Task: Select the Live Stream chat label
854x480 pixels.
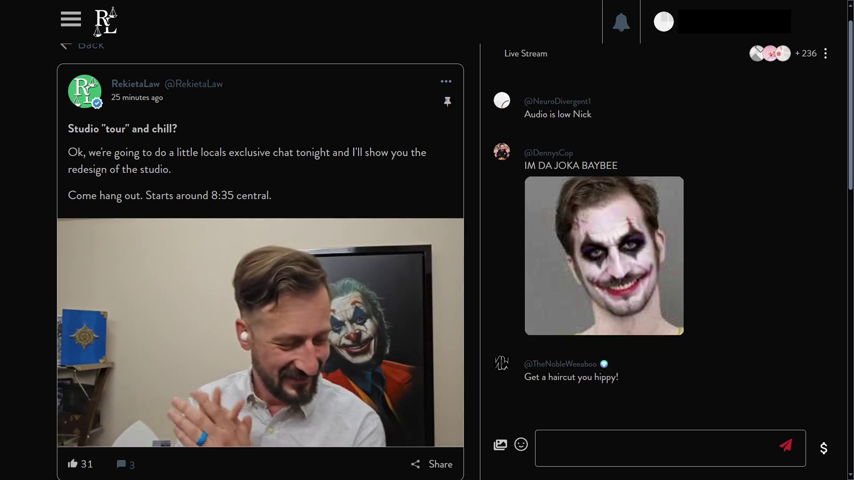Action: [x=526, y=53]
